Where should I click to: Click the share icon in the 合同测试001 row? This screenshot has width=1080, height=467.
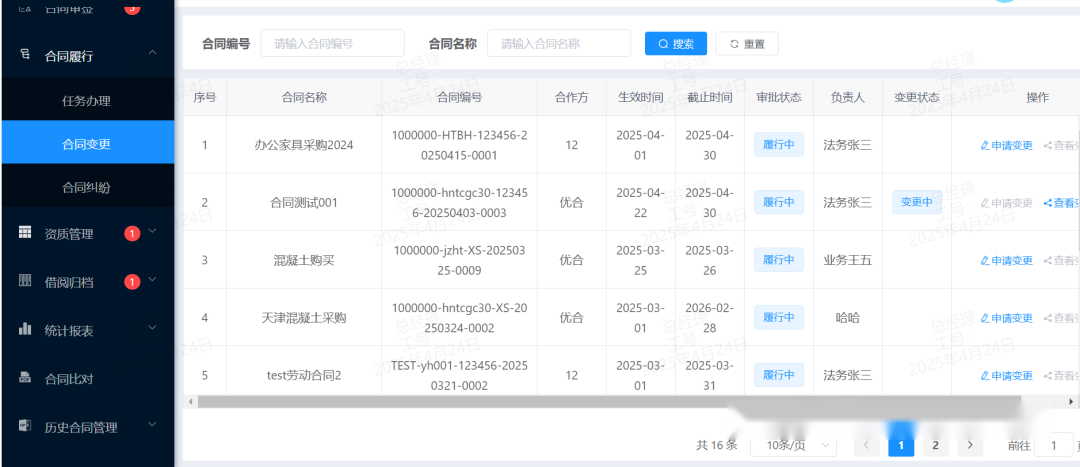[x=1048, y=203]
